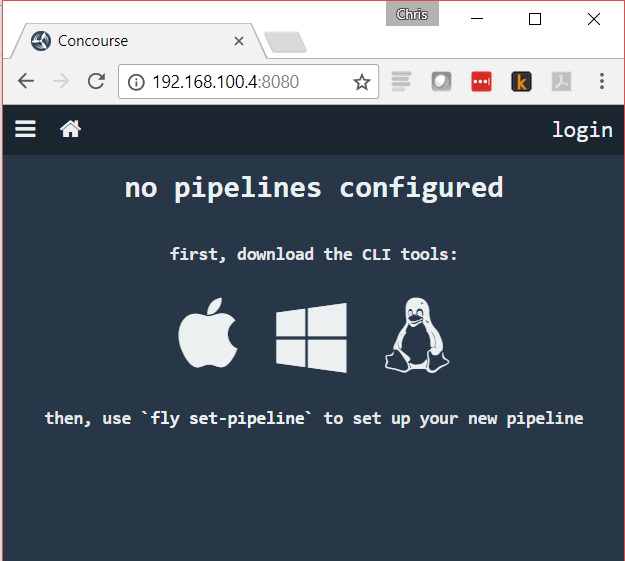Close the Concourse tab
The image size is (625, 561).
click(239, 41)
